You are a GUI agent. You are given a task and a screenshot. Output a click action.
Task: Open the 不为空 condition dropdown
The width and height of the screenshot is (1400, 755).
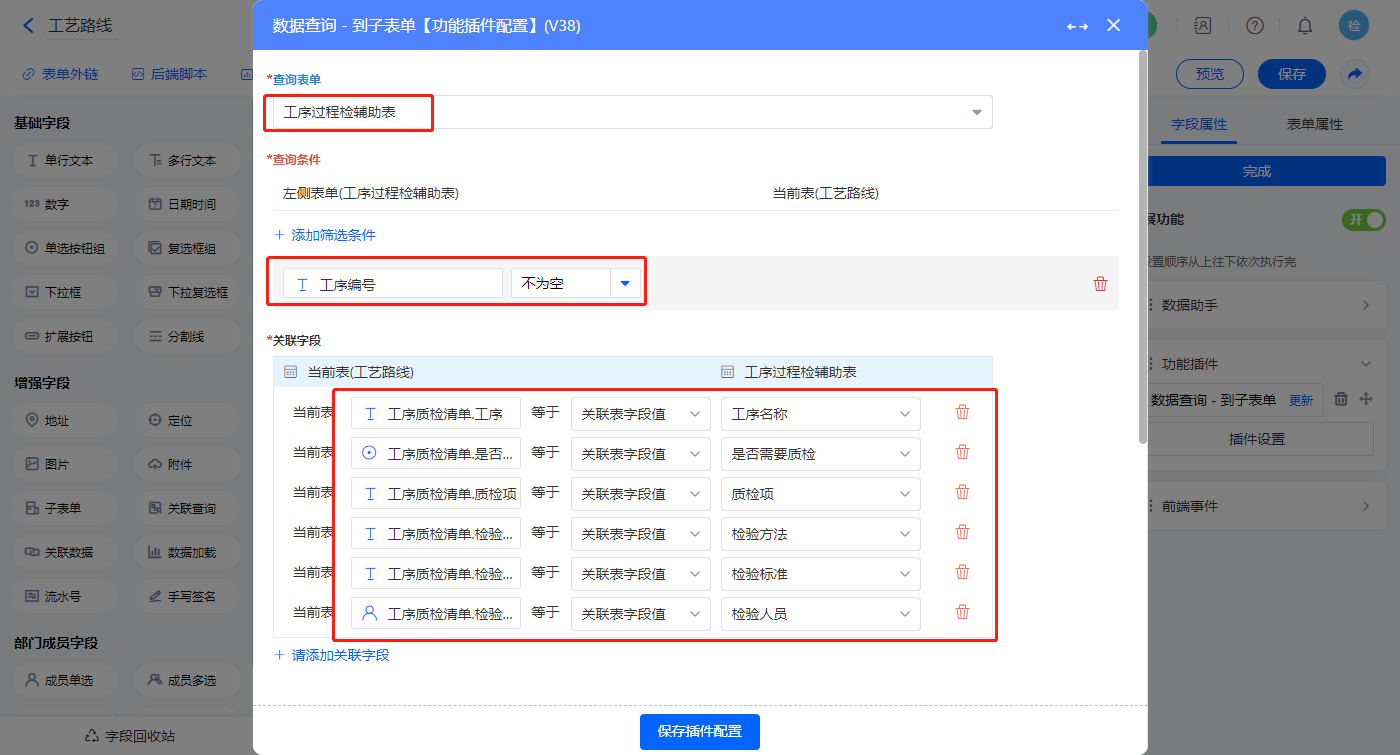tap(625, 284)
